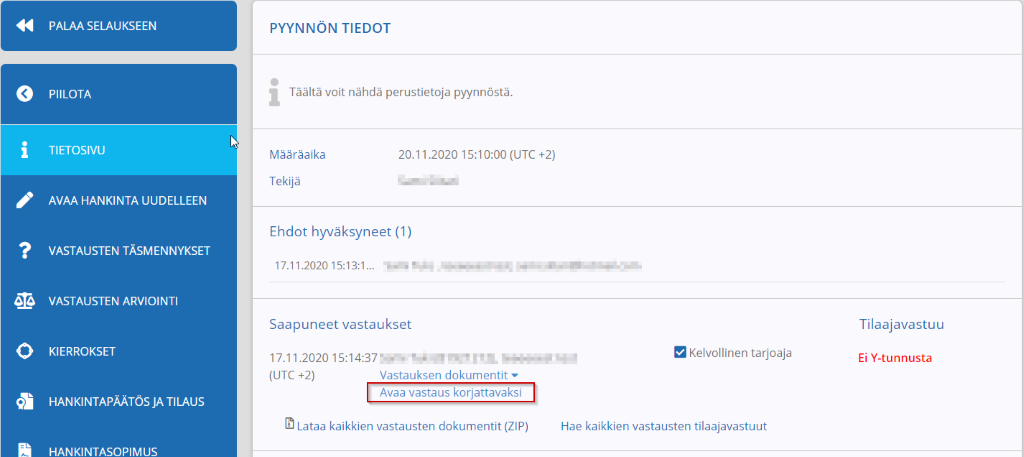Click Avaa vastaus korjattavaksi link
Viewport: 1024px width, 457px height.
pos(451,392)
